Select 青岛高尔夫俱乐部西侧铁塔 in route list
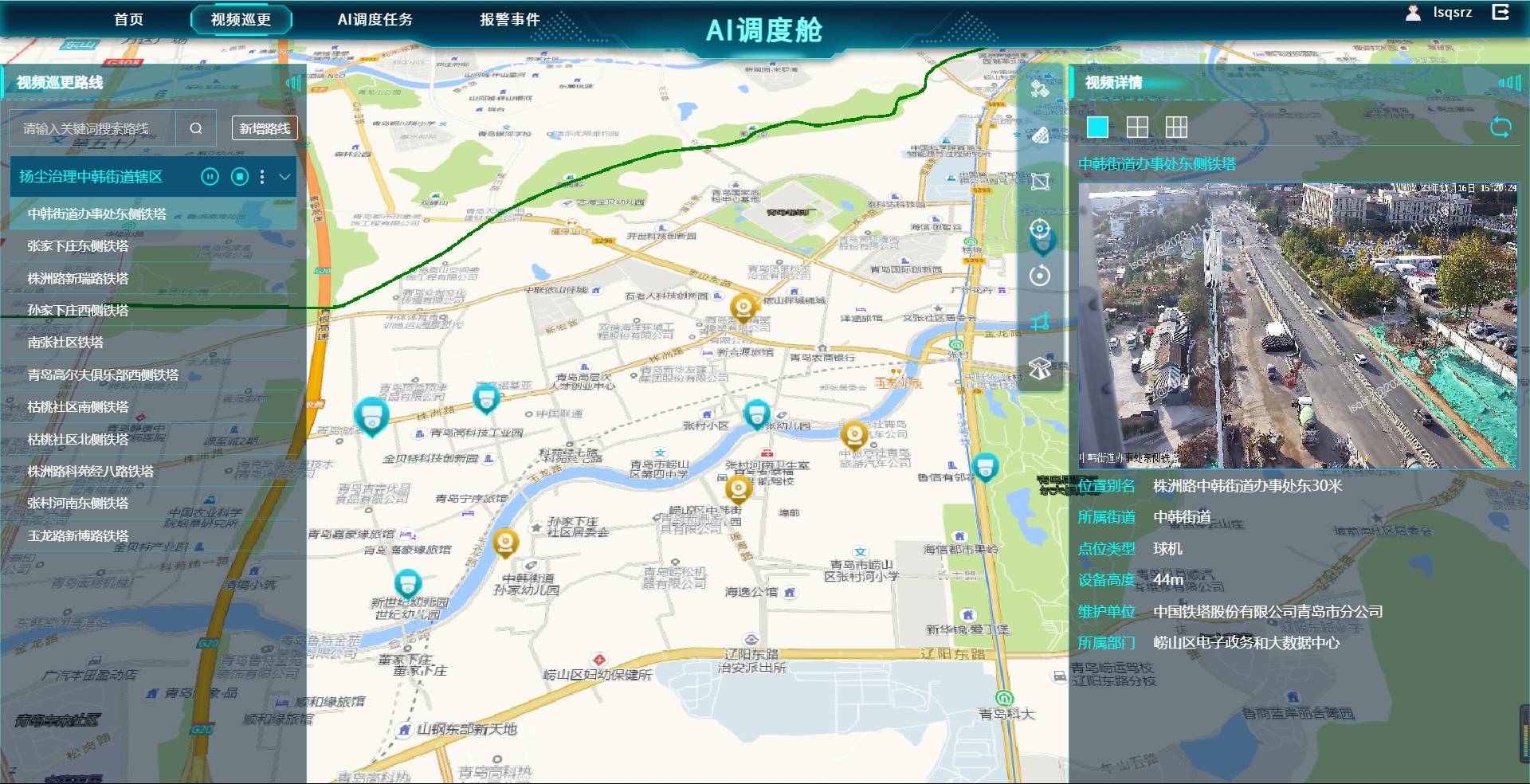This screenshot has height=784, width=1530. point(152,374)
